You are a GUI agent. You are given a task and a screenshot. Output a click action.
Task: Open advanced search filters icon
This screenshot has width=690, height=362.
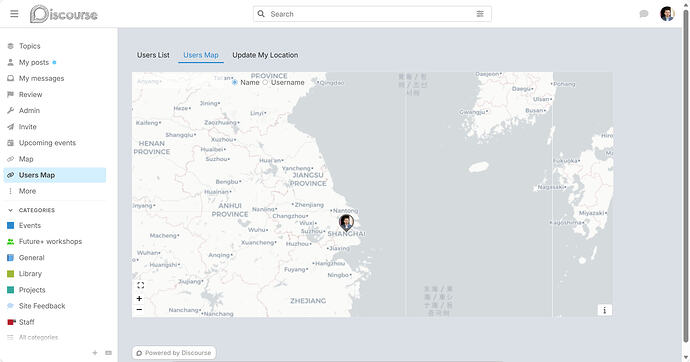click(x=480, y=14)
